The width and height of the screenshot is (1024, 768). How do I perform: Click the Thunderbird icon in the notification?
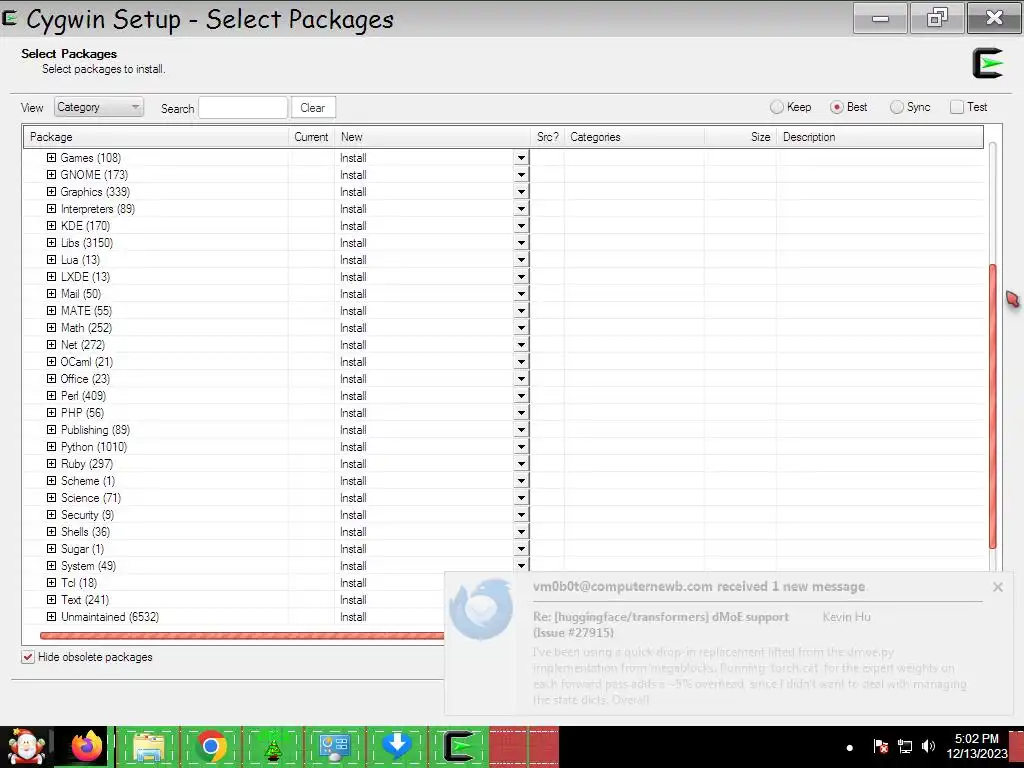click(x=482, y=609)
